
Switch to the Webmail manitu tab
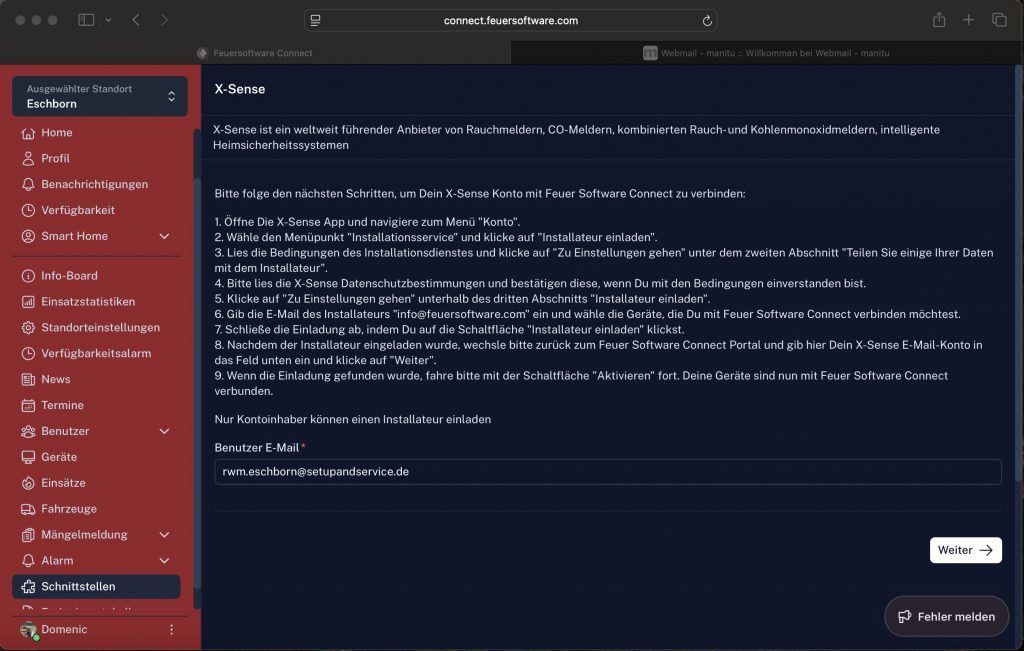[x=766, y=53]
